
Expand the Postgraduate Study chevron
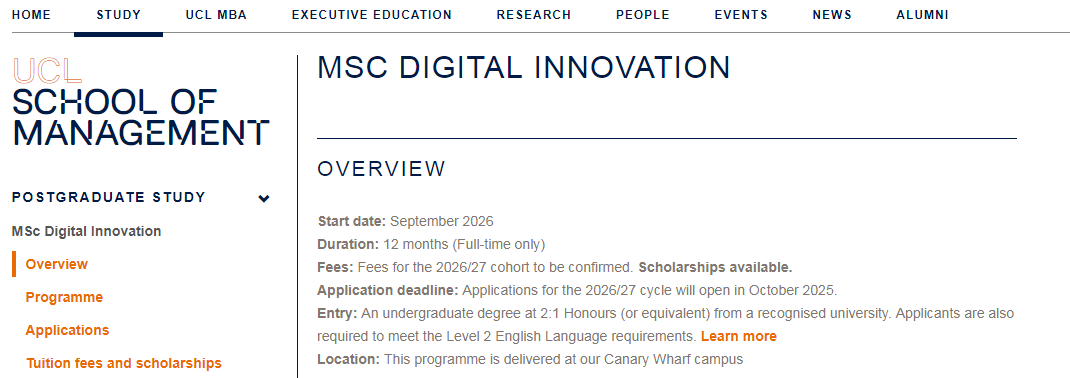tap(264, 199)
